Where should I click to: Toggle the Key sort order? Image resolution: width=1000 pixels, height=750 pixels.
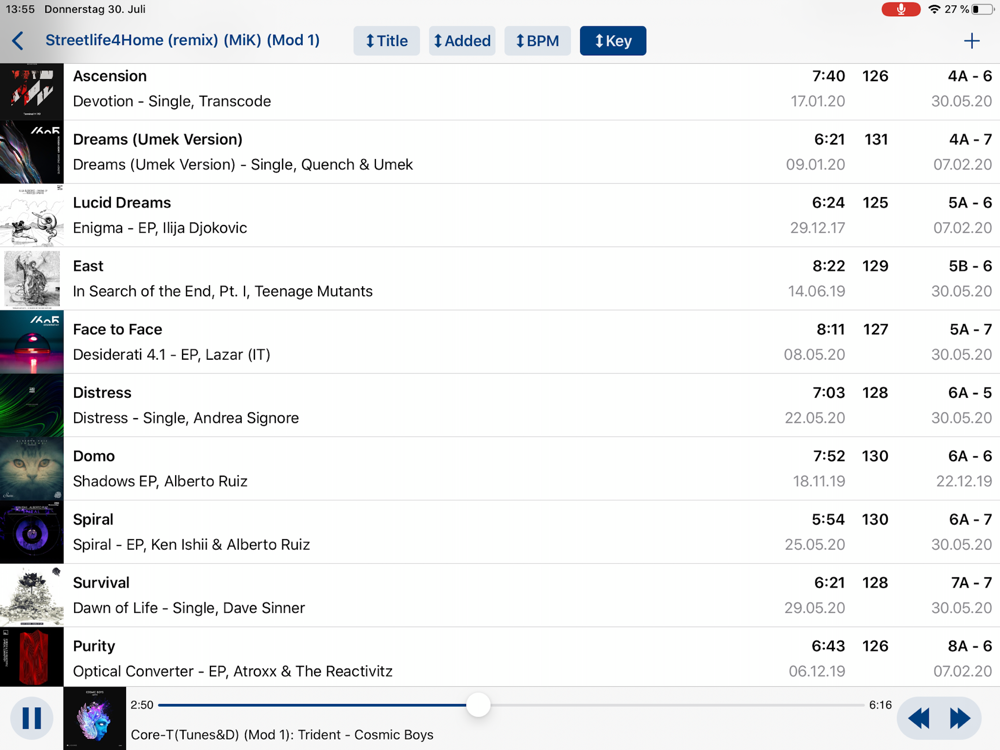coord(613,41)
